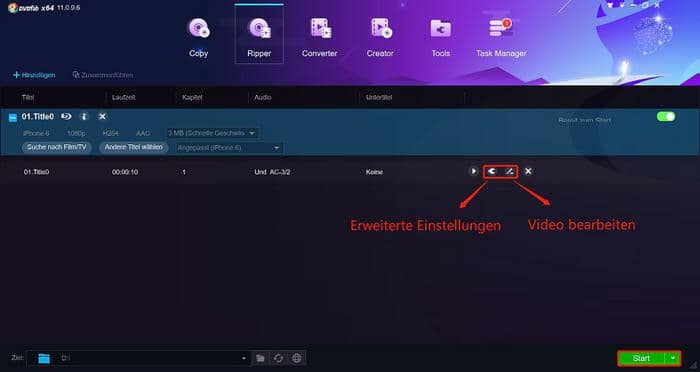The image size is (700, 372).
Task: Show info for 01.Title0 source
Action: click(x=84, y=117)
